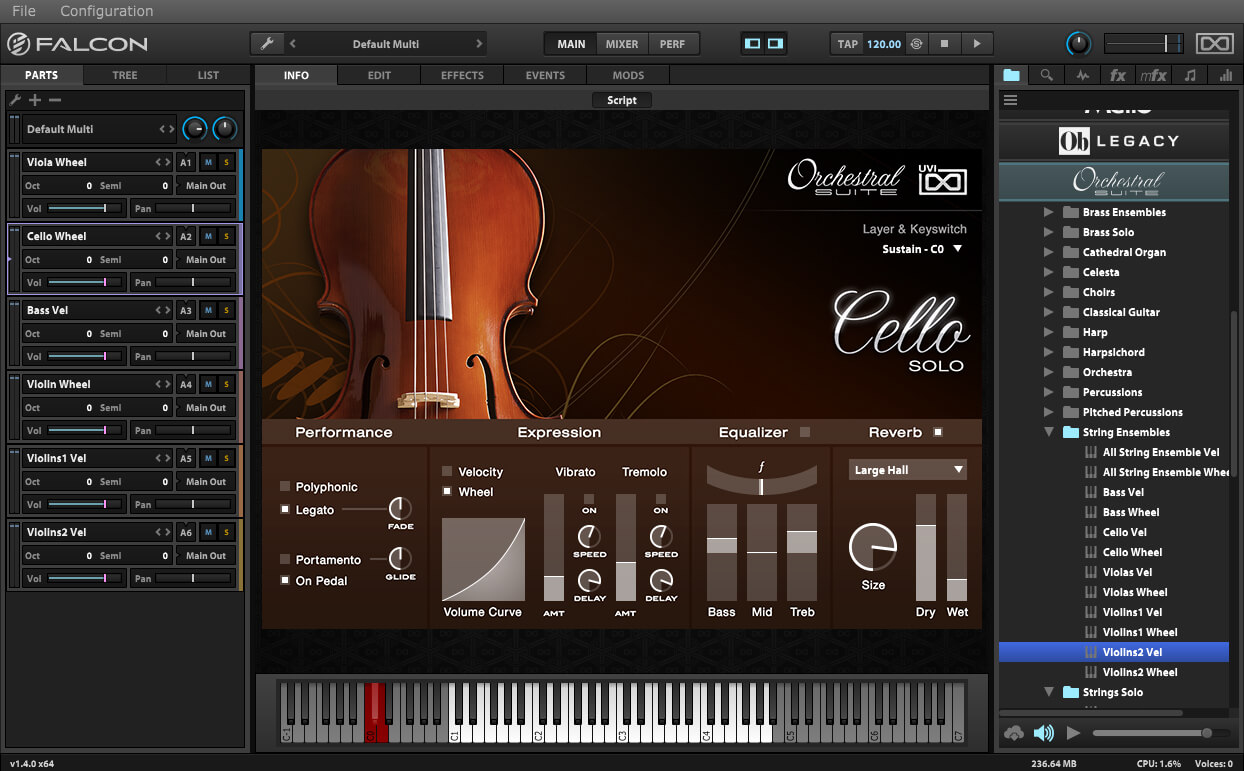Stop playback with the stop button

(944, 44)
